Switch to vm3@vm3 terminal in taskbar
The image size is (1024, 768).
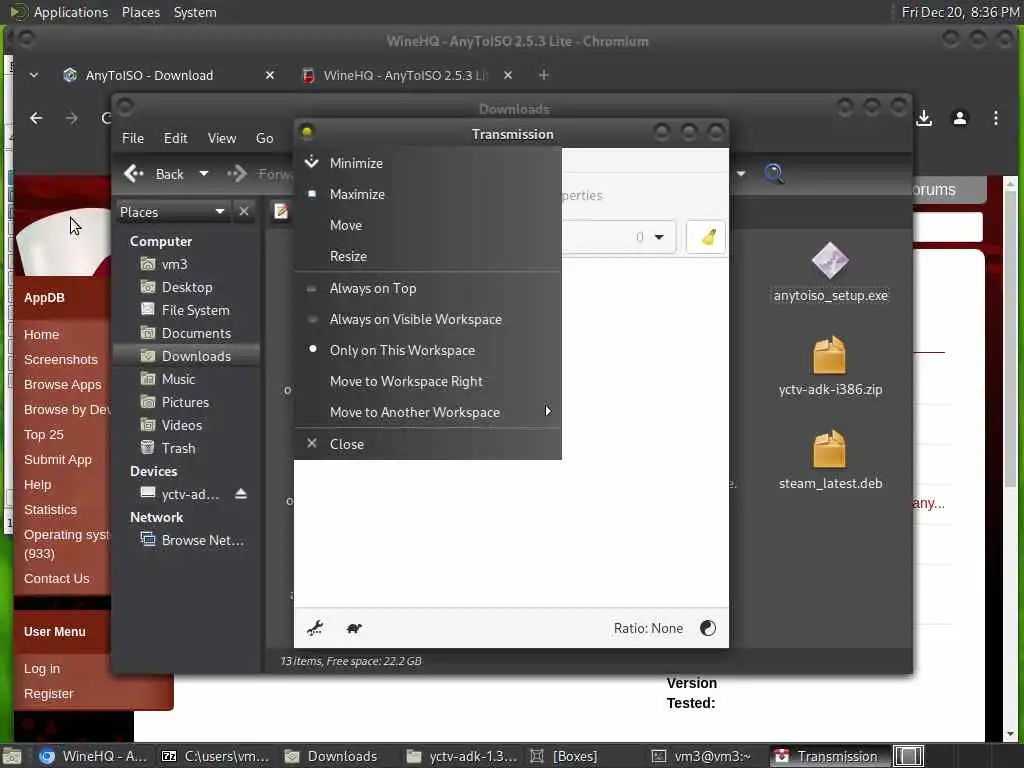click(702, 756)
